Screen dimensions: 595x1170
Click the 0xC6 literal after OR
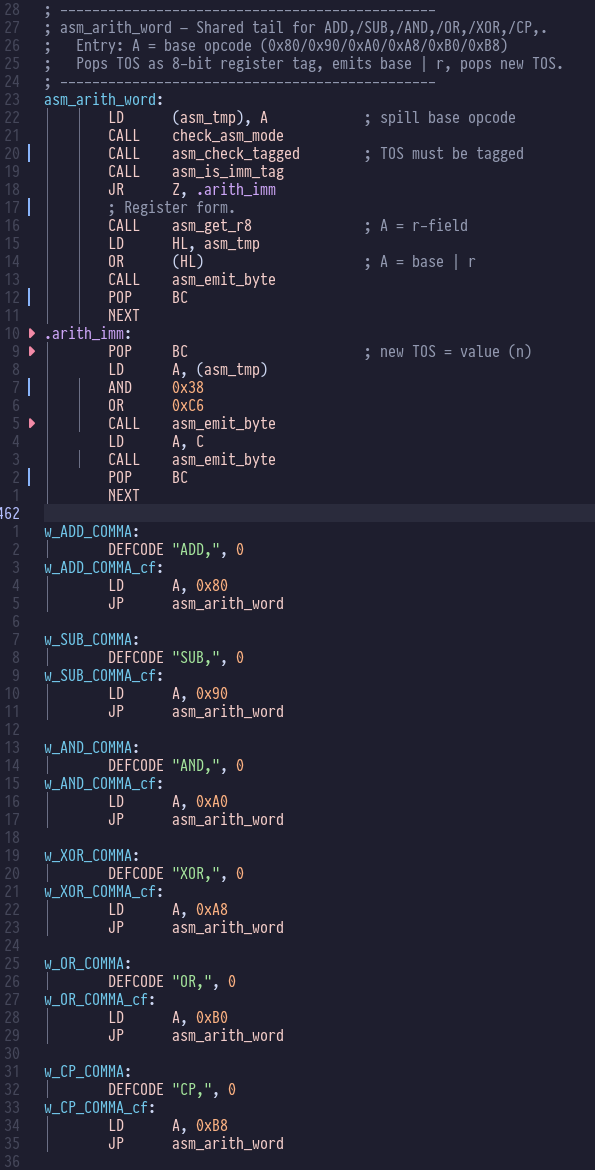click(x=188, y=405)
